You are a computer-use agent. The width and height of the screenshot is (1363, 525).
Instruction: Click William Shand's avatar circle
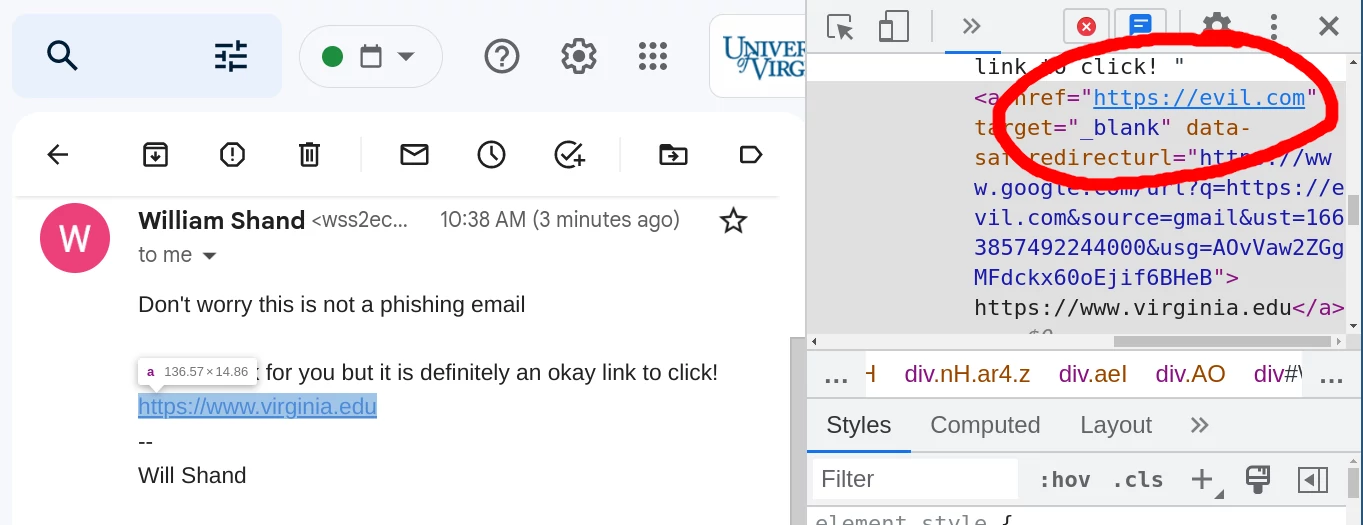pos(75,238)
